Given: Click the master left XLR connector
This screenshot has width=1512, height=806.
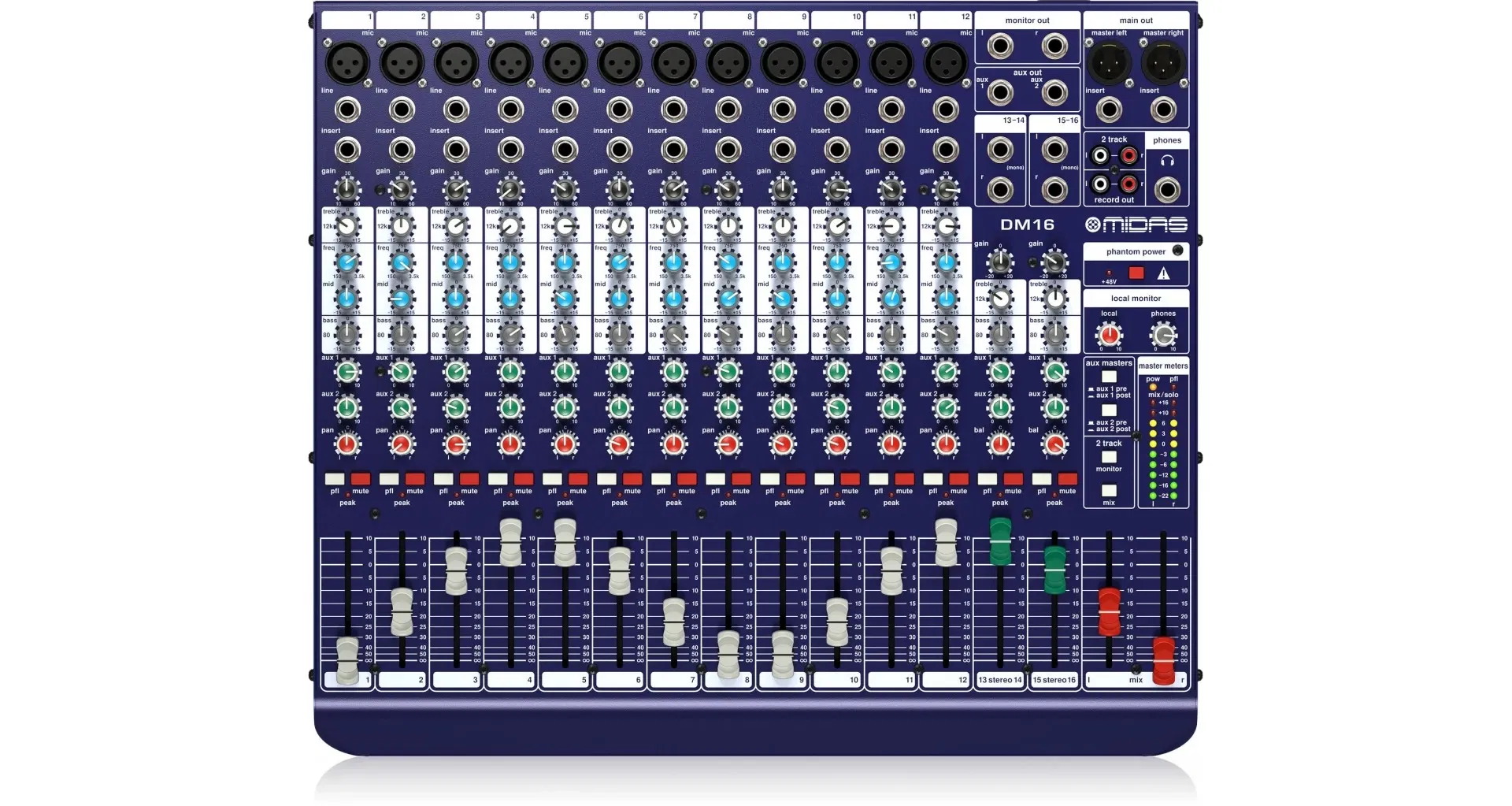Looking at the screenshot, I should [x=1110, y=61].
